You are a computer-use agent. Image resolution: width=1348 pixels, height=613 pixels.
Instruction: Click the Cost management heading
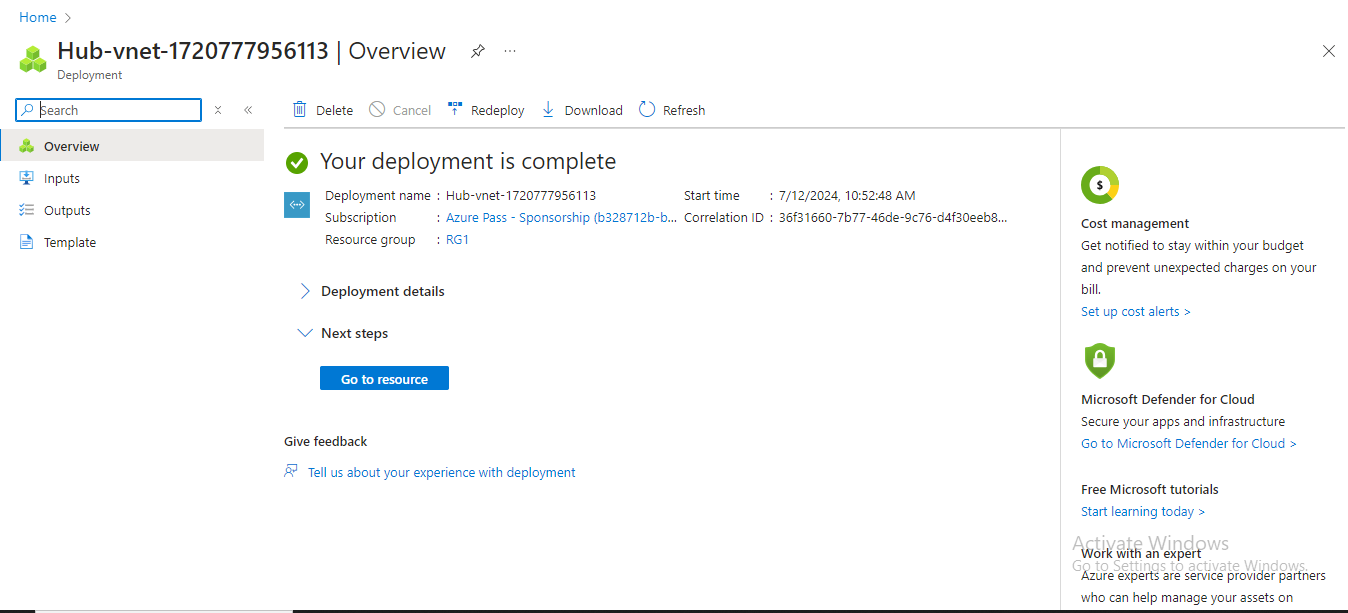coord(1135,223)
